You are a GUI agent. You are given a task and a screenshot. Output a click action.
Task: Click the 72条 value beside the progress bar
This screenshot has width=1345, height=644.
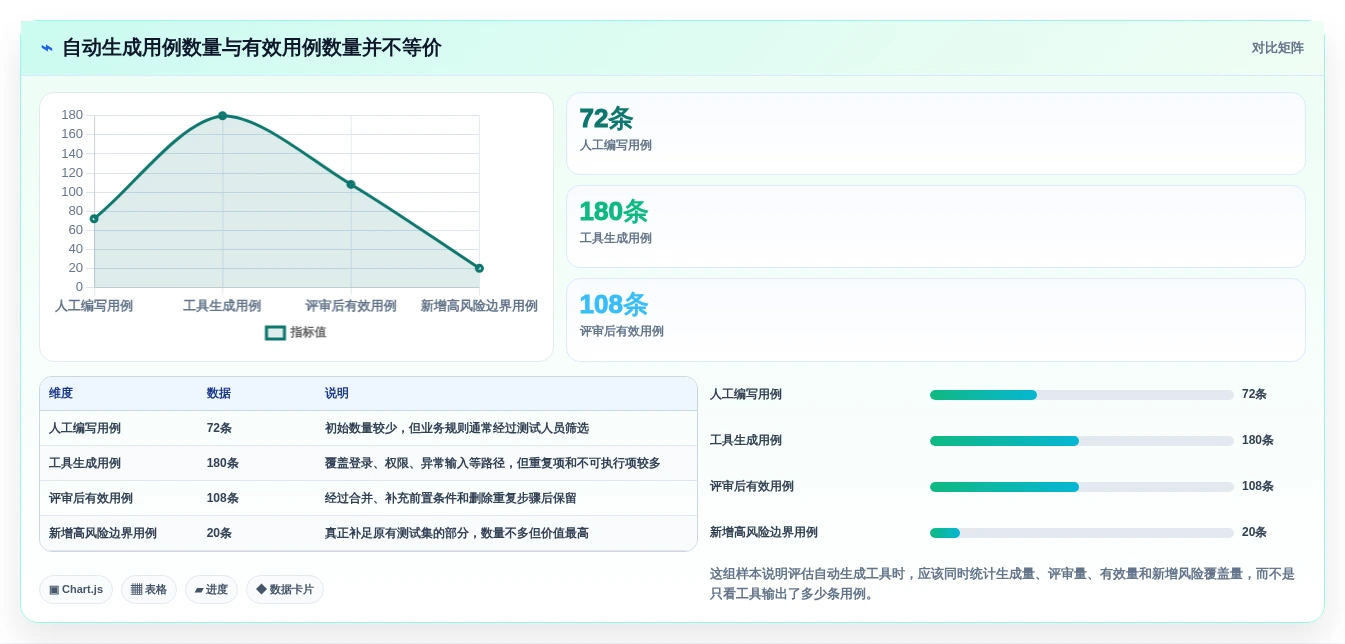coord(1254,394)
